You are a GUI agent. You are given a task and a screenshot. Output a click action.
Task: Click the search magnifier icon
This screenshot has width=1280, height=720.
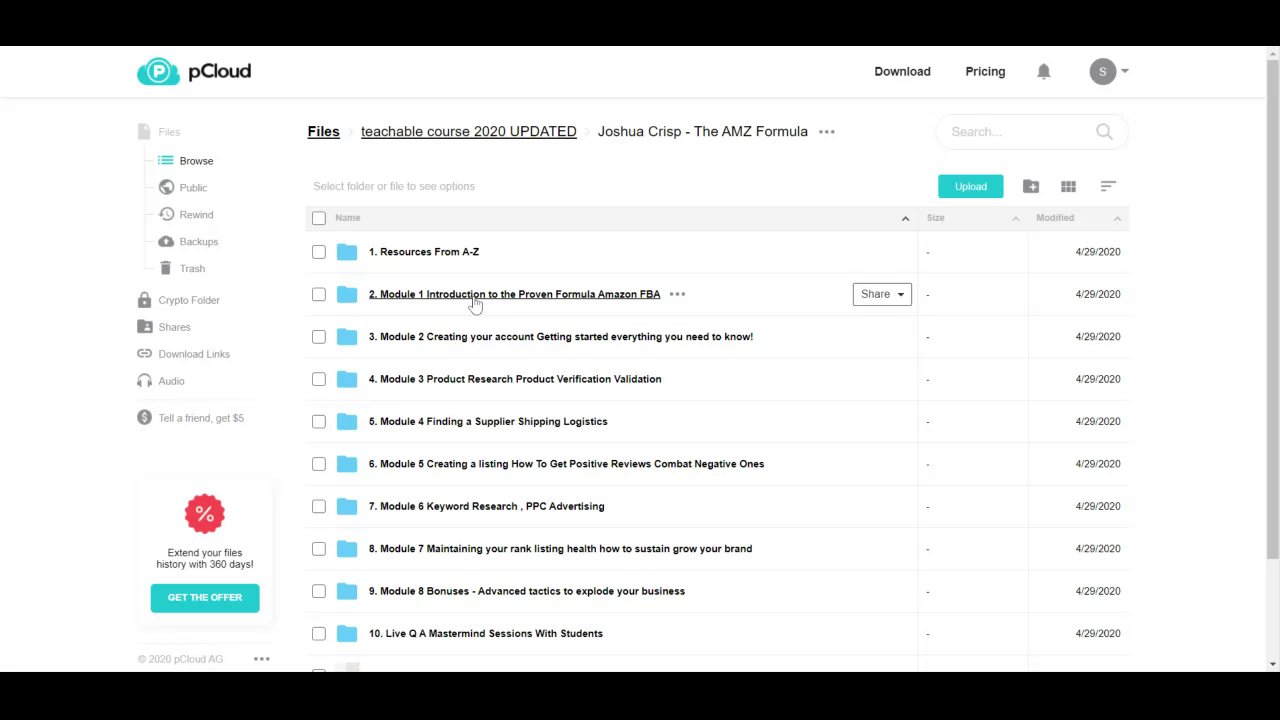click(1104, 131)
